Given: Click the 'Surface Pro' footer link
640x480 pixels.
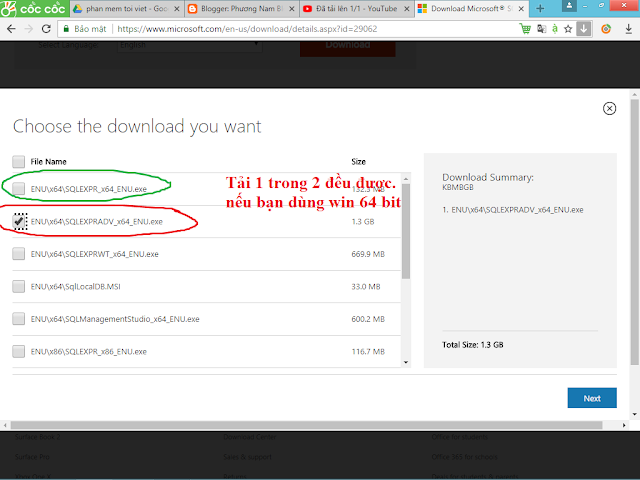Looking at the screenshot, I should point(32,457).
